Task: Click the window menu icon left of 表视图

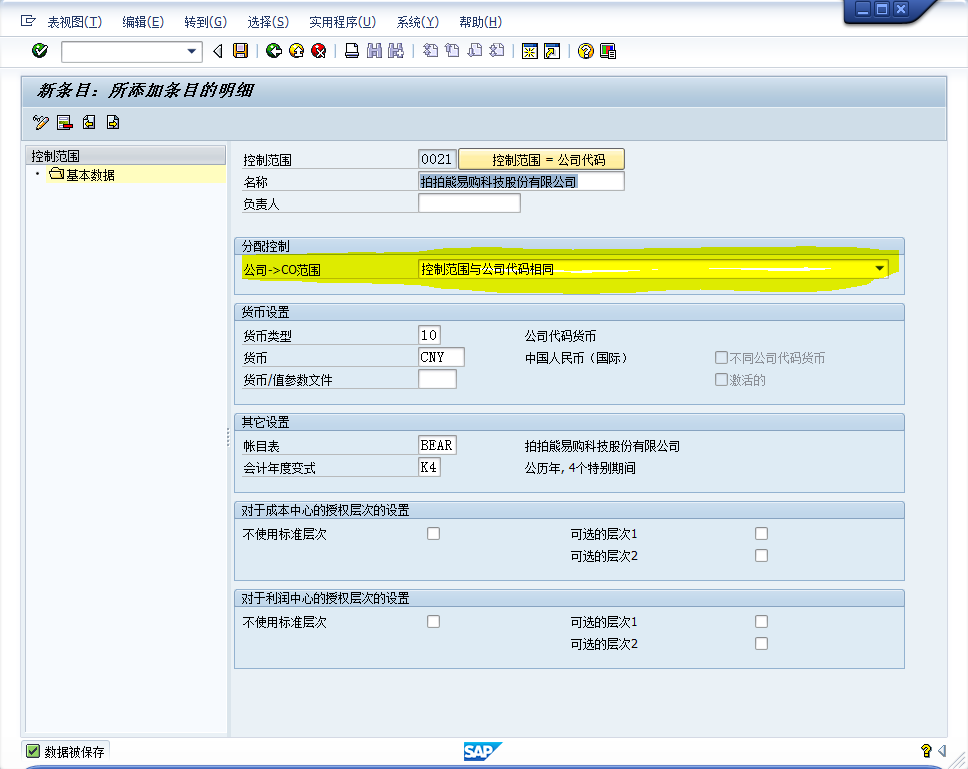Action: pyautogui.click(x=28, y=21)
